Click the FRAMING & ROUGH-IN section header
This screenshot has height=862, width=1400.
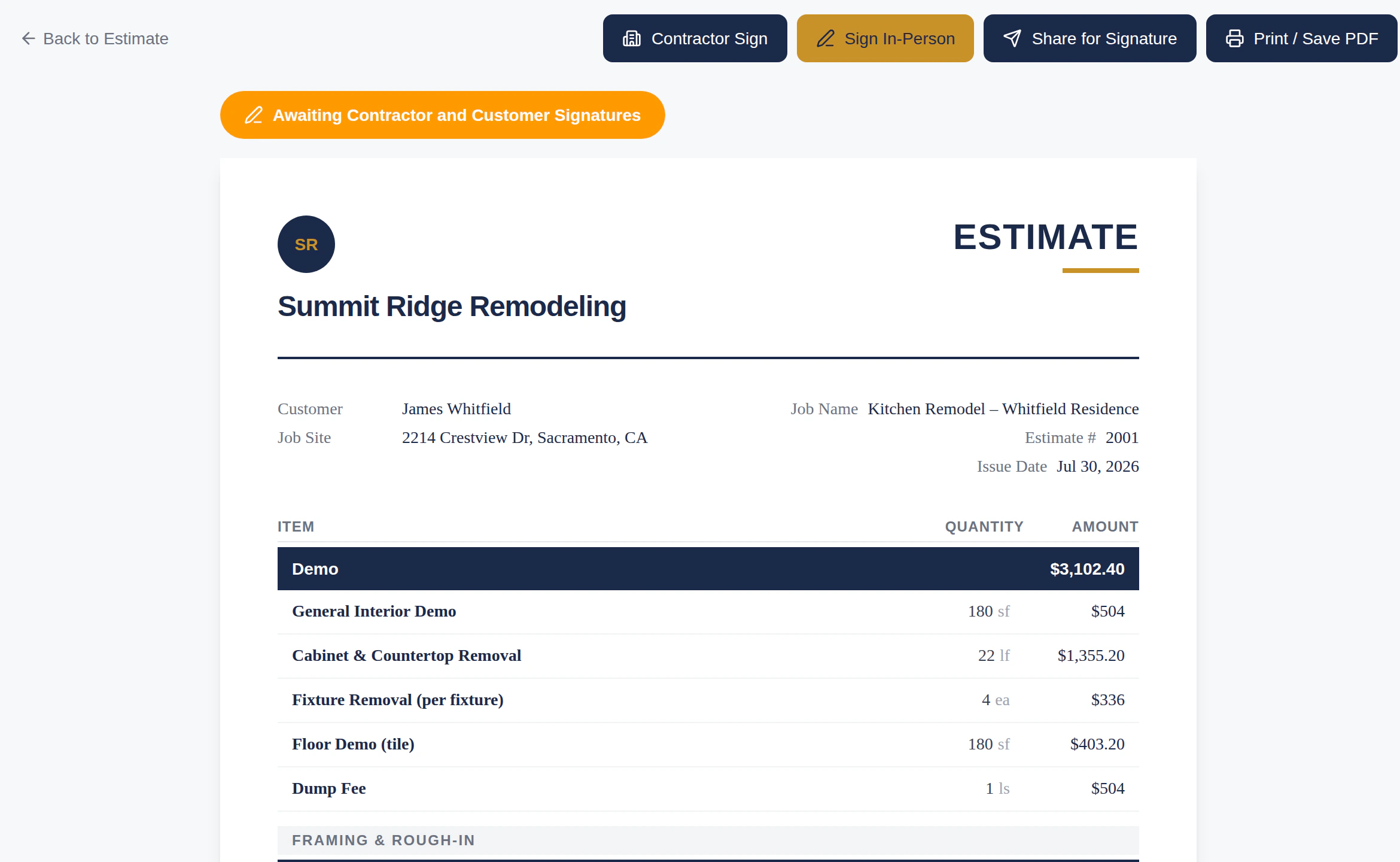tap(708, 840)
